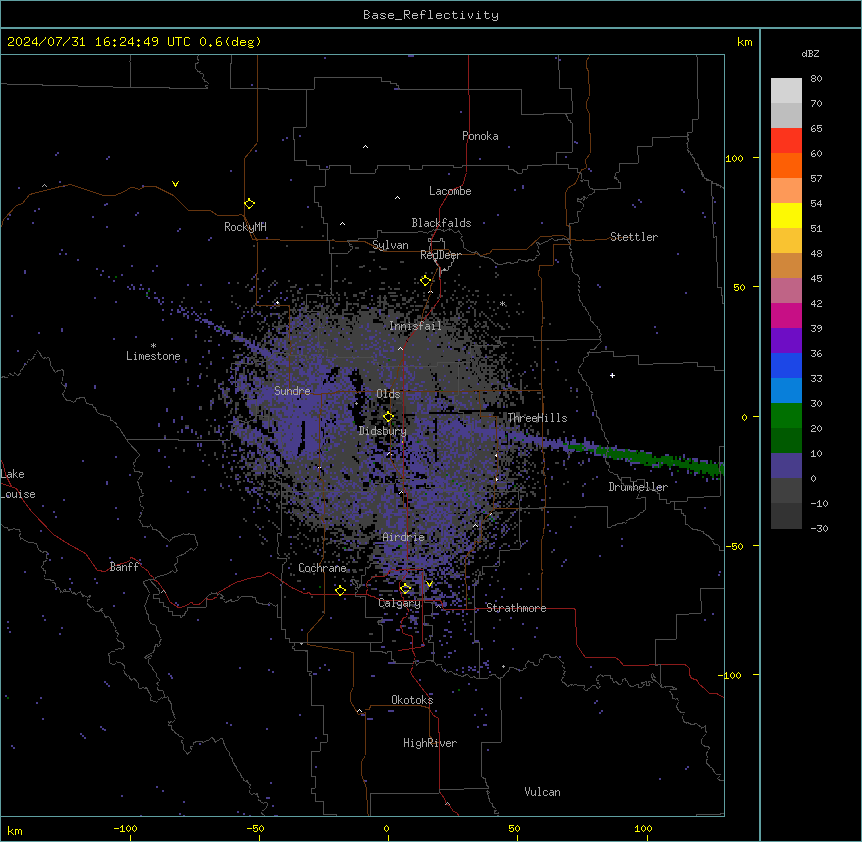Click the Didsbury label

click(383, 431)
